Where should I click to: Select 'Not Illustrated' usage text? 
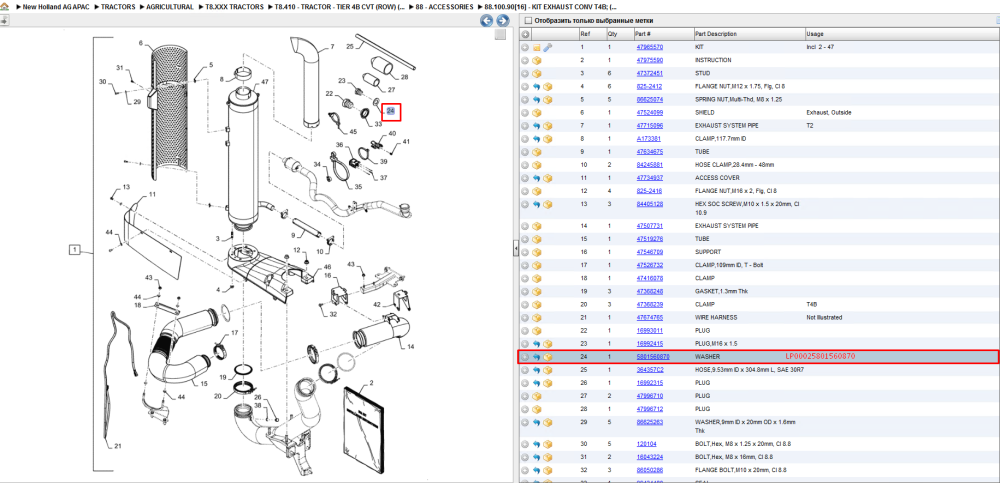(824, 317)
